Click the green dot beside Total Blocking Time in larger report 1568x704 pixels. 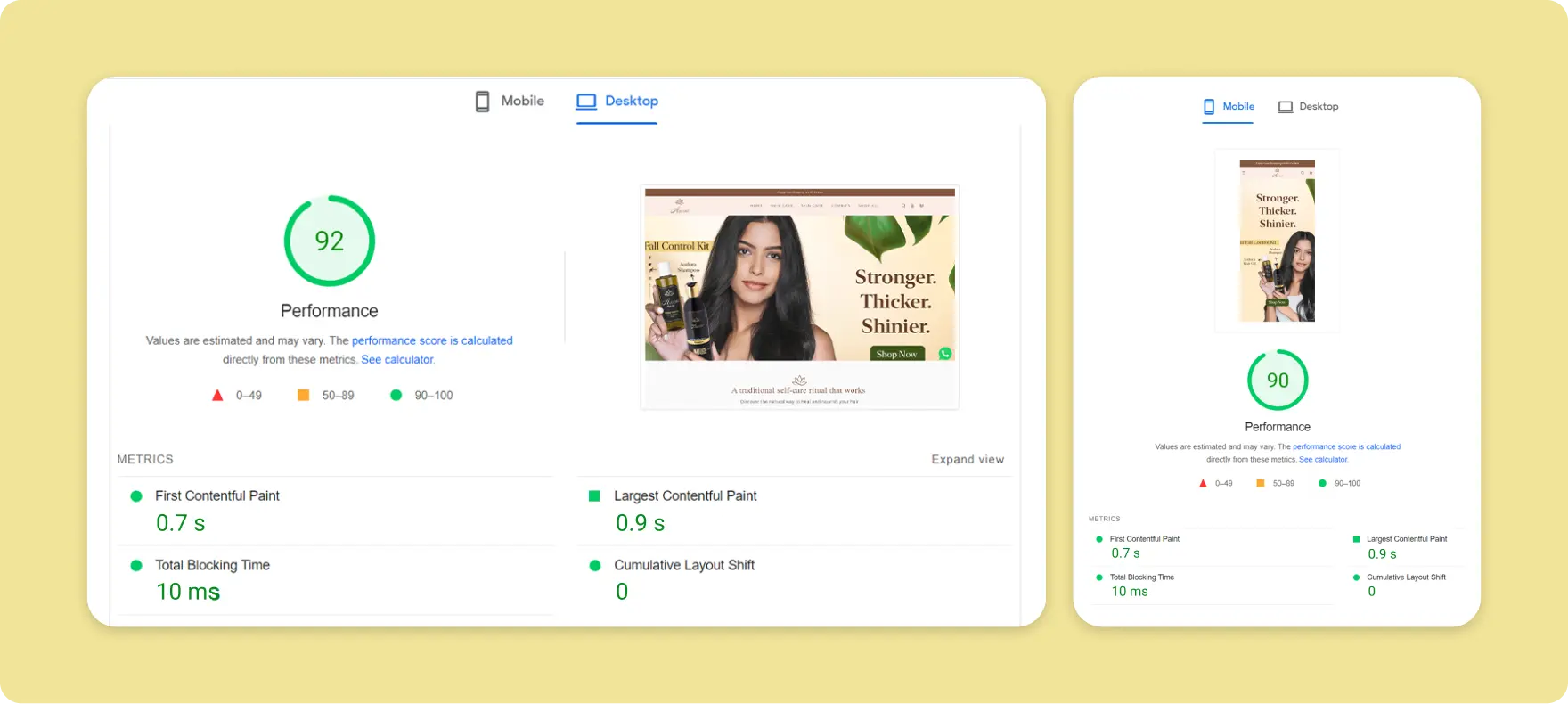(136, 565)
